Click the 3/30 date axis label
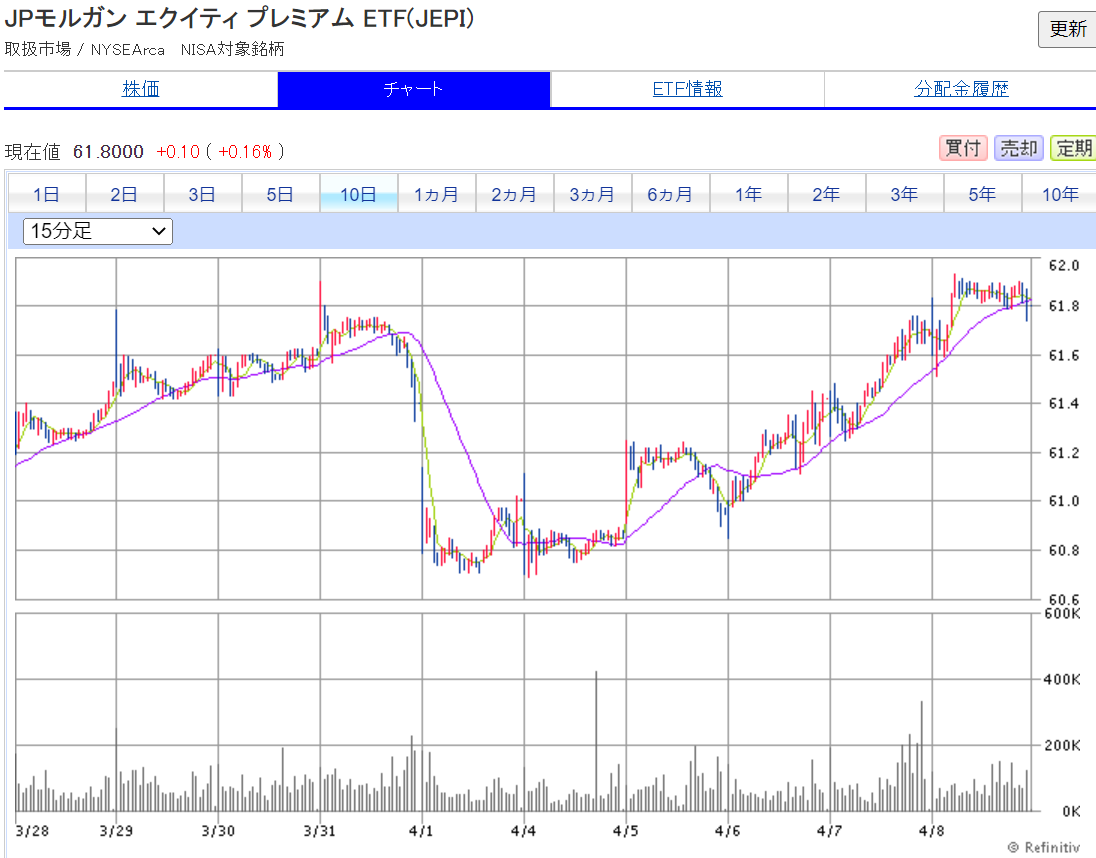The width and height of the screenshot is (1096, 858). click(218, 831)
